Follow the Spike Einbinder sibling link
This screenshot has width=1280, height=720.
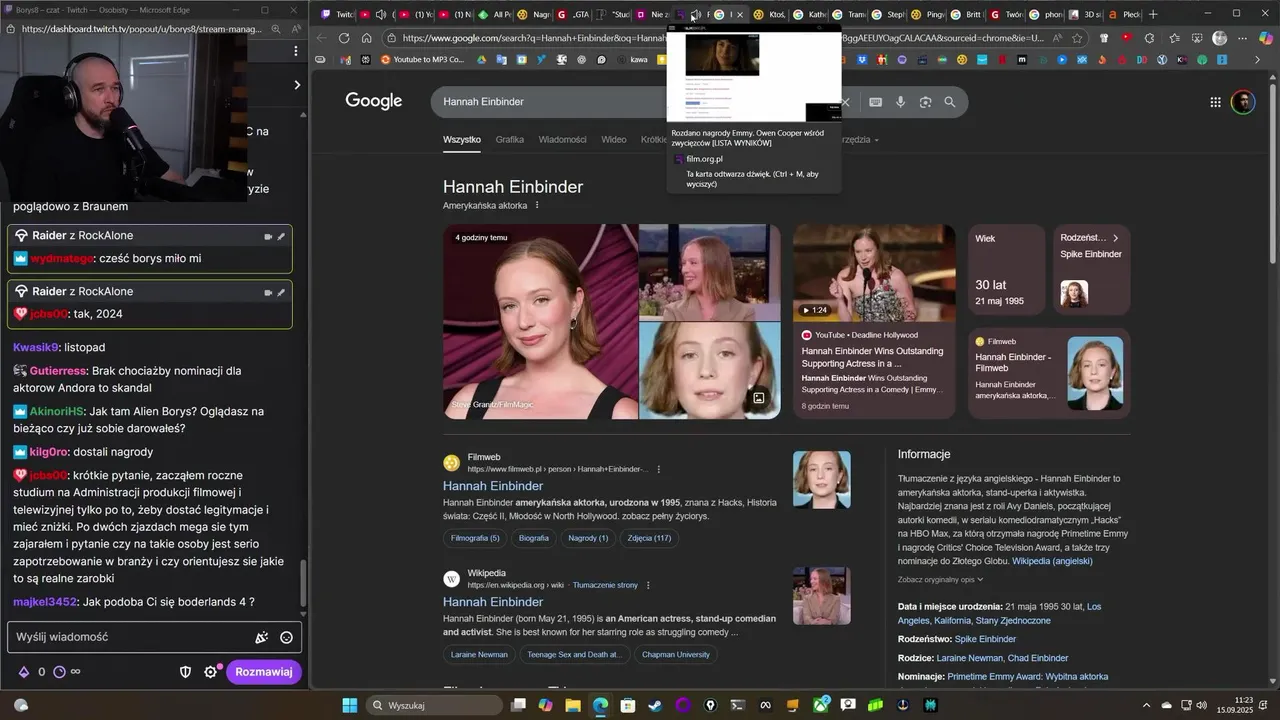click(985, 639)
